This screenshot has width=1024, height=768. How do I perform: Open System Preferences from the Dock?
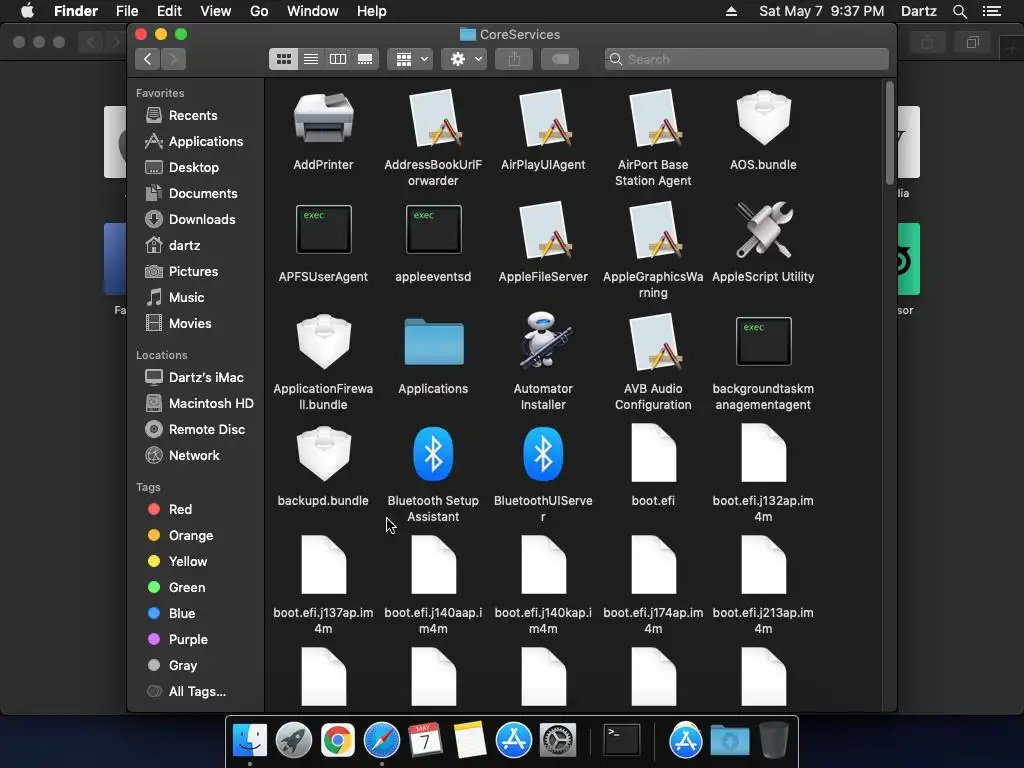pos(557,741)
